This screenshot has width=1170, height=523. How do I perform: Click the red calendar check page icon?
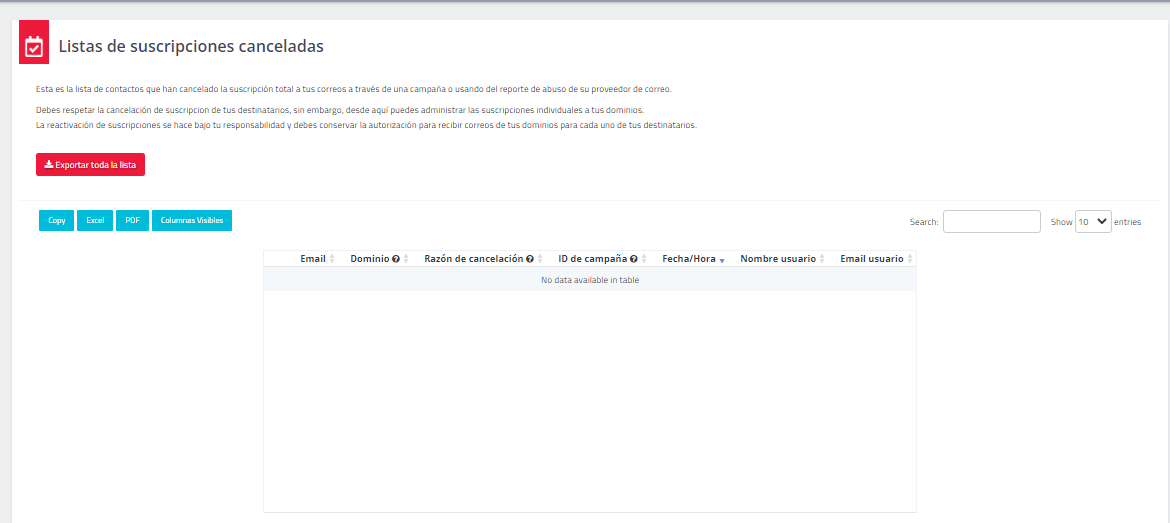[34, 46]
